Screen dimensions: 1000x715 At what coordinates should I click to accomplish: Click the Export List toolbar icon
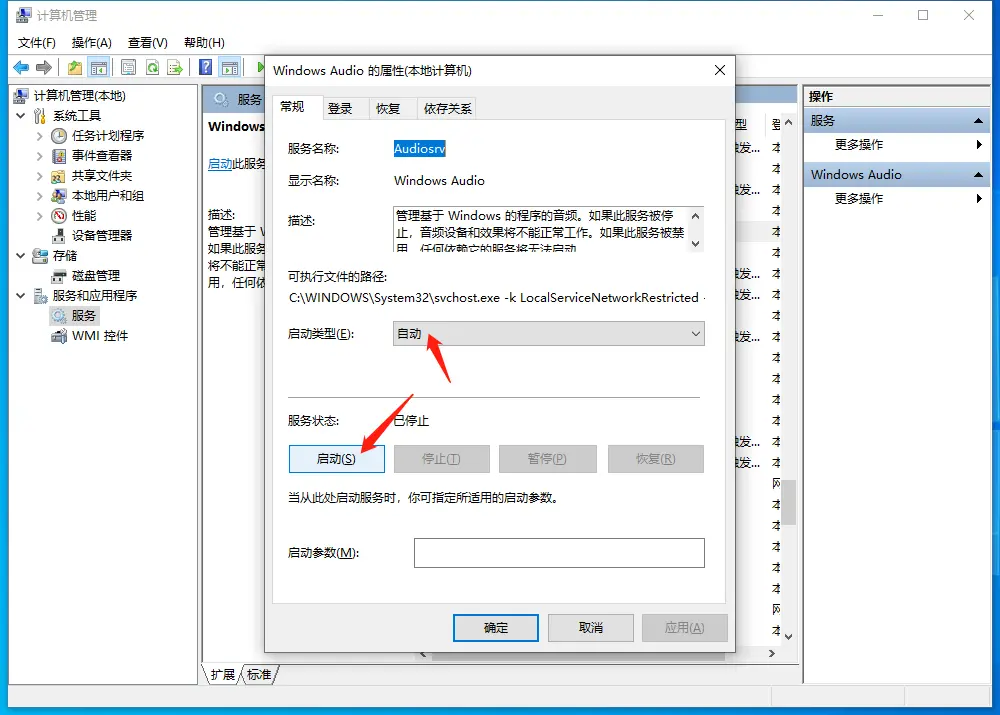(x=175, y=67)
